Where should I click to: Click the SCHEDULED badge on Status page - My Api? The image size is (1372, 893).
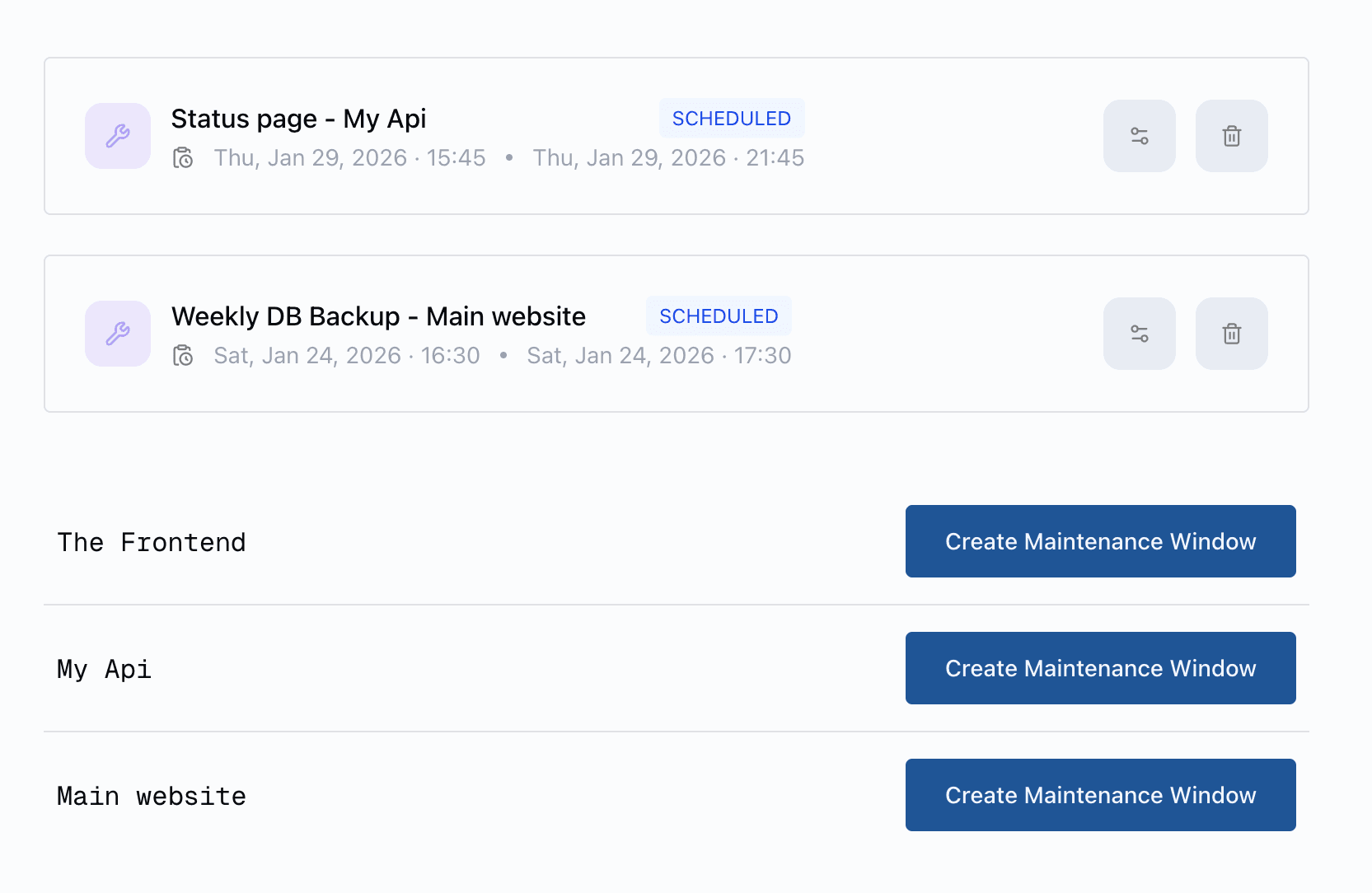pyautogui.click(x=731, y=118)
